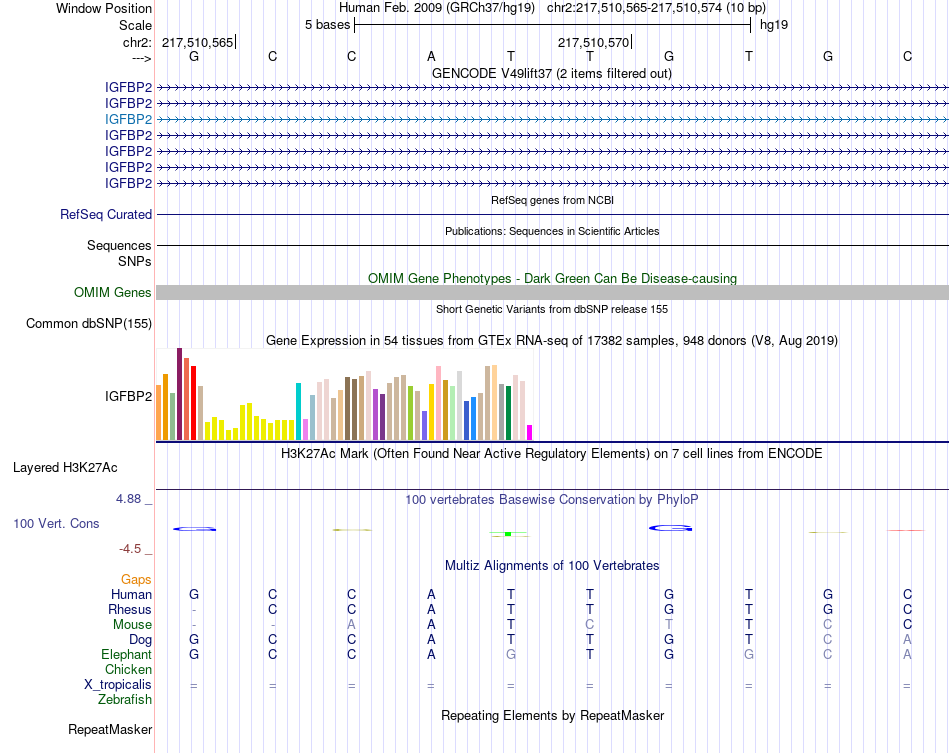The width and height of the screenshot is (950, 753).
Task: Click the 5 bases scale bar label
Action: (327, 25)
